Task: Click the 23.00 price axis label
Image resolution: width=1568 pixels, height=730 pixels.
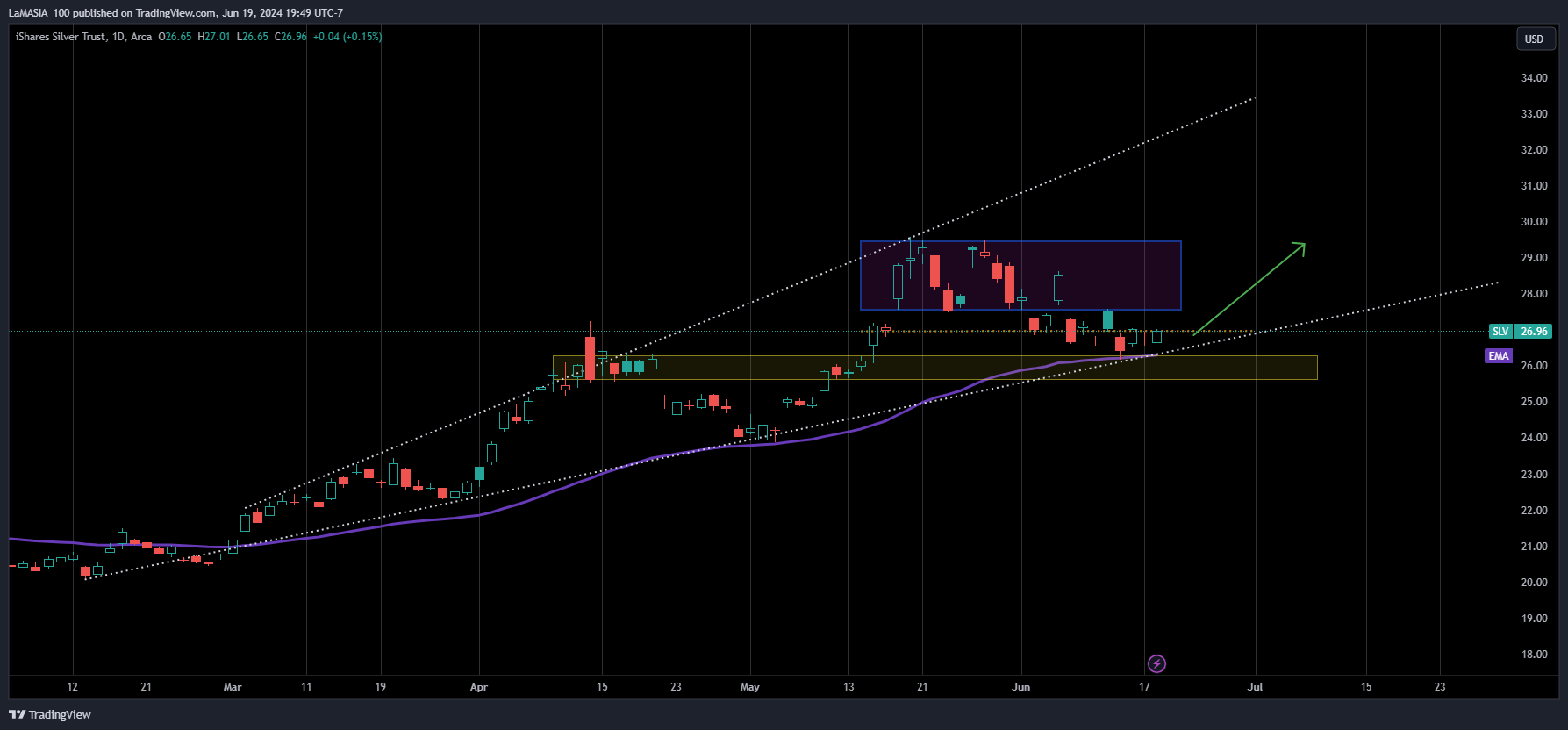Action: pos(1534,475)
